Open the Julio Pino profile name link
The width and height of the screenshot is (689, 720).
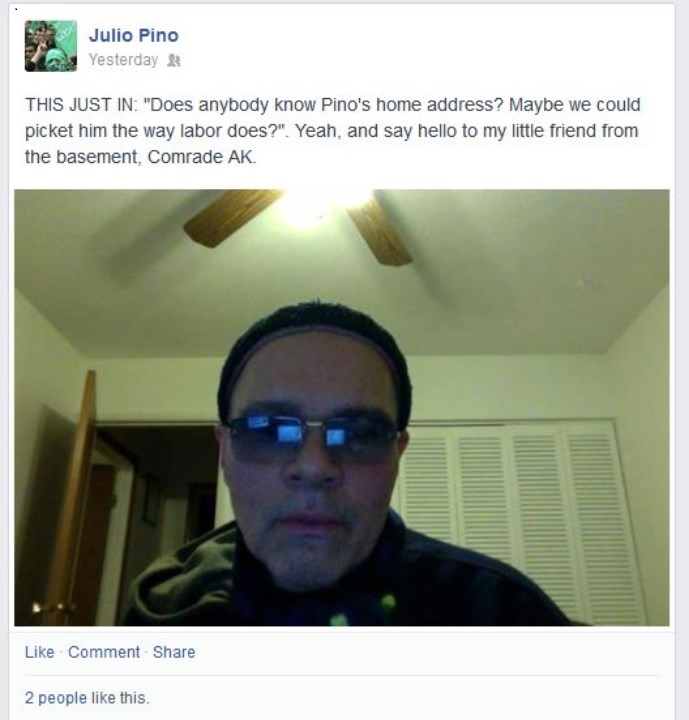[134, 35]
